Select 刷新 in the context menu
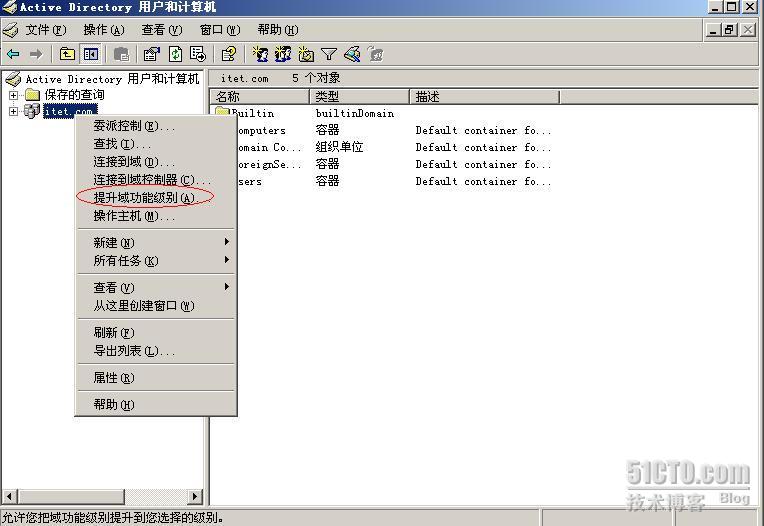Screen dimensions: 764x526 click(156, 333)
